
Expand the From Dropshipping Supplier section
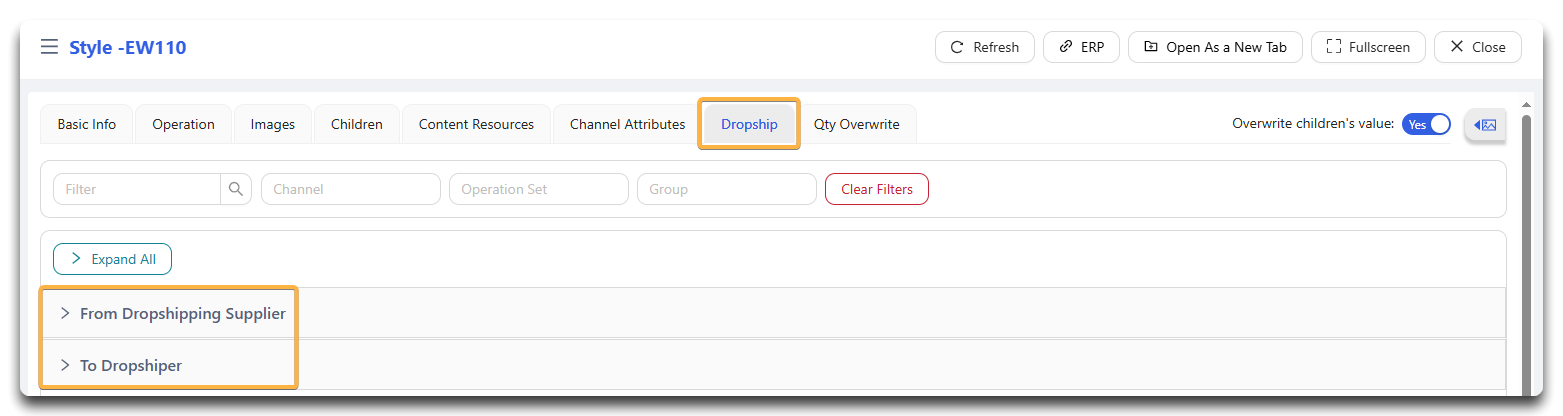pyautogui.click(x=772, y=313)
